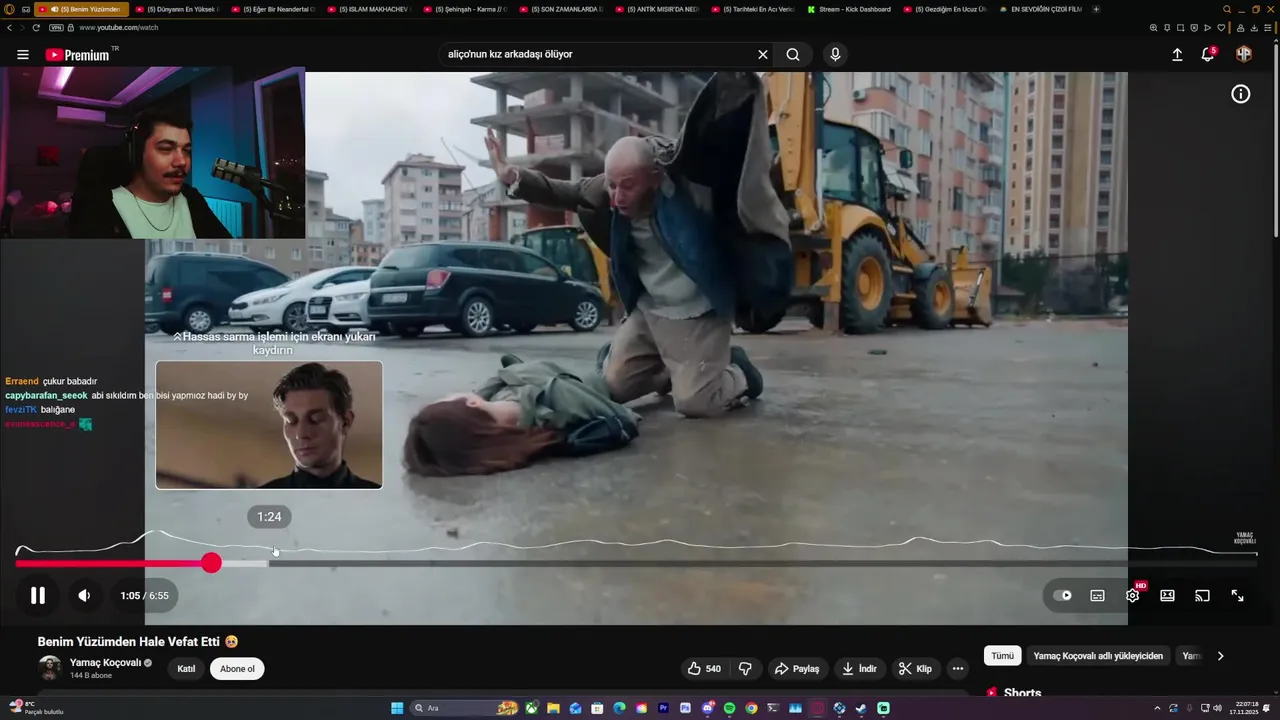Mute the video volume speaker

(x=84, y=596)
